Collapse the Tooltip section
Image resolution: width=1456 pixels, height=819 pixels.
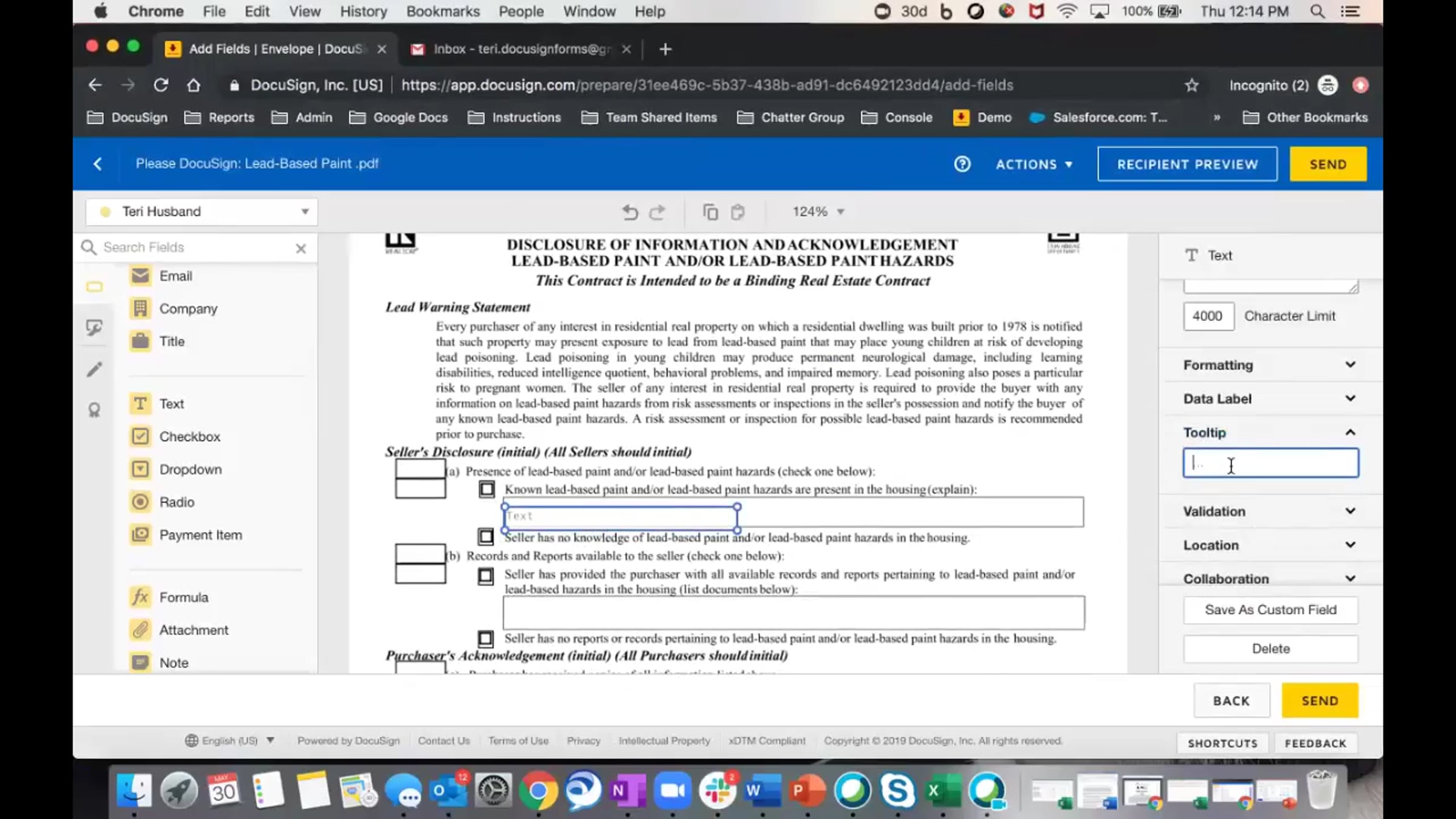(1270, 433)
